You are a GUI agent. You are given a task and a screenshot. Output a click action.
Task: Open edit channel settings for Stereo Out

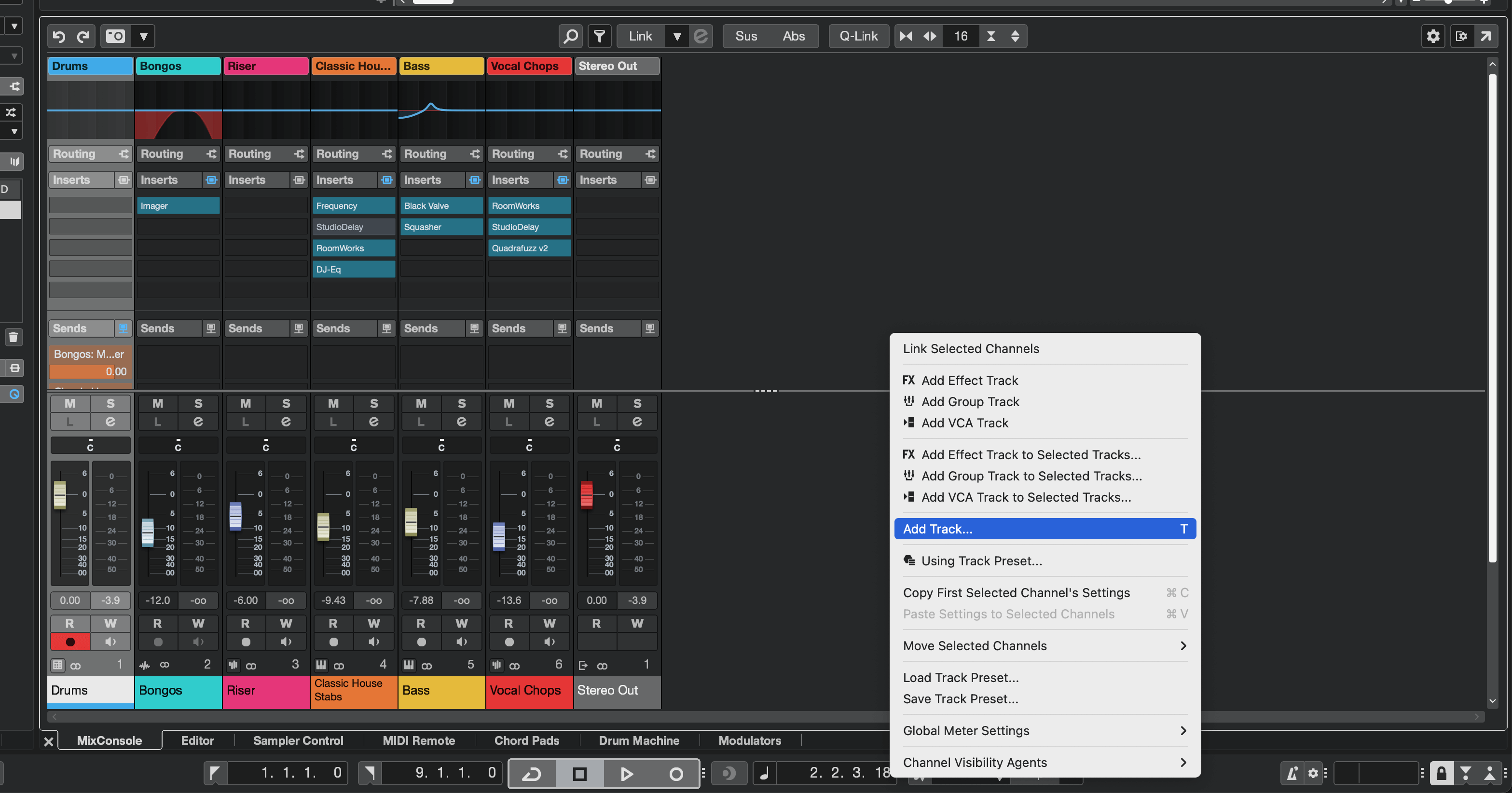pos(637,422)
